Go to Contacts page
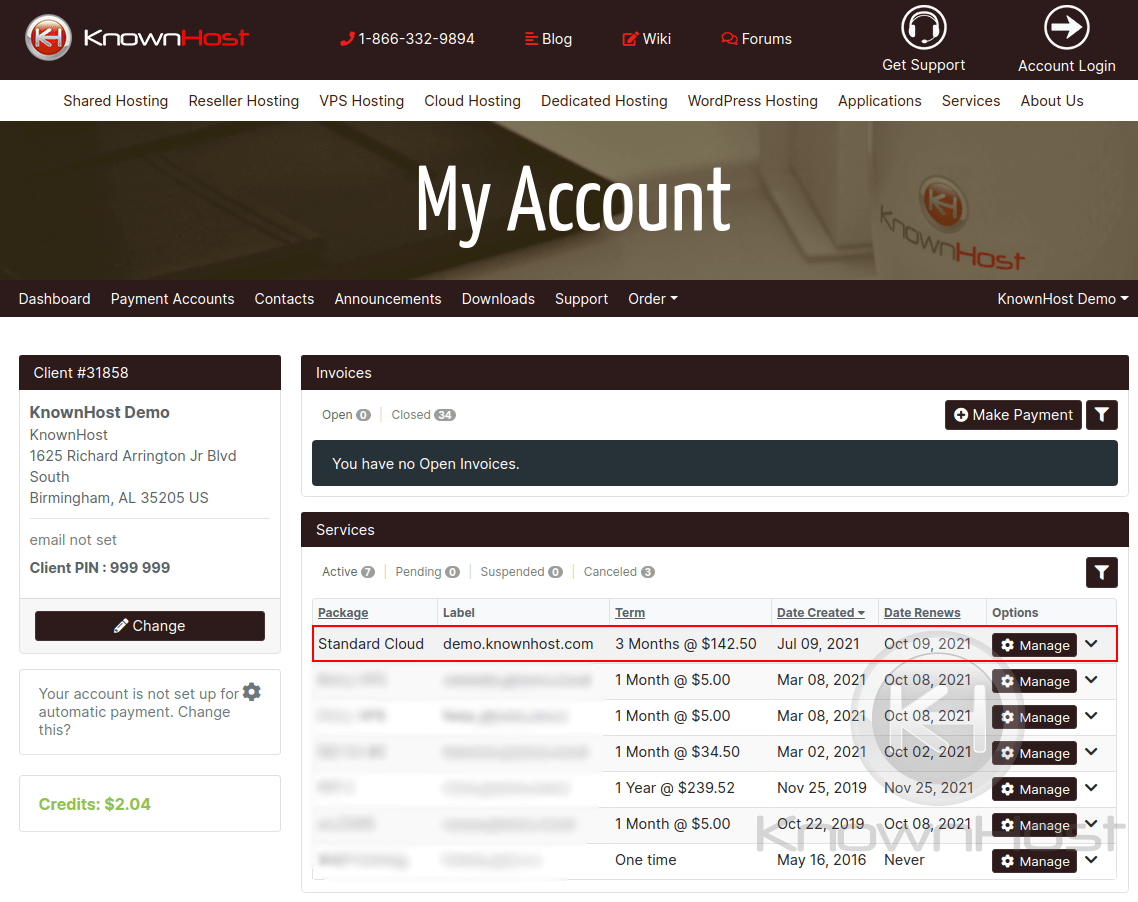The height and width of the screenshot is (902, 1138). [284, 299]
